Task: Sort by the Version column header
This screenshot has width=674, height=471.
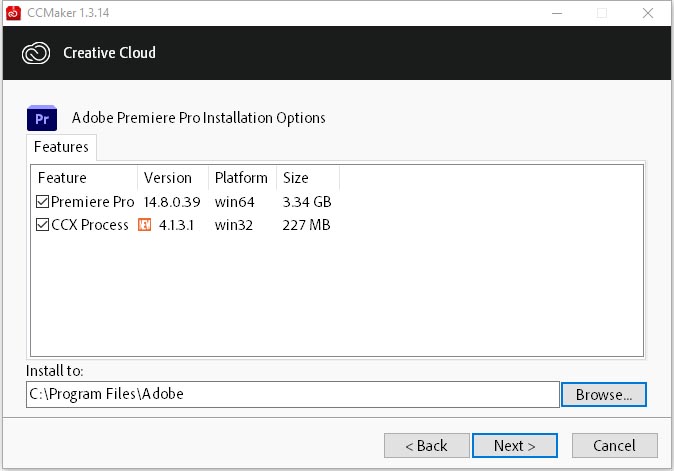Action: coord(172,178)
